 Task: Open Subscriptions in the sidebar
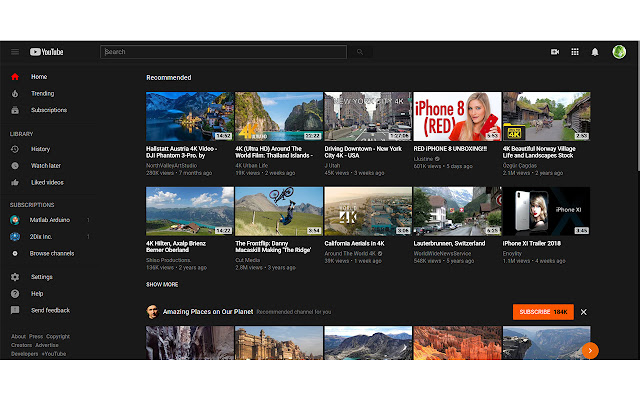48,110
